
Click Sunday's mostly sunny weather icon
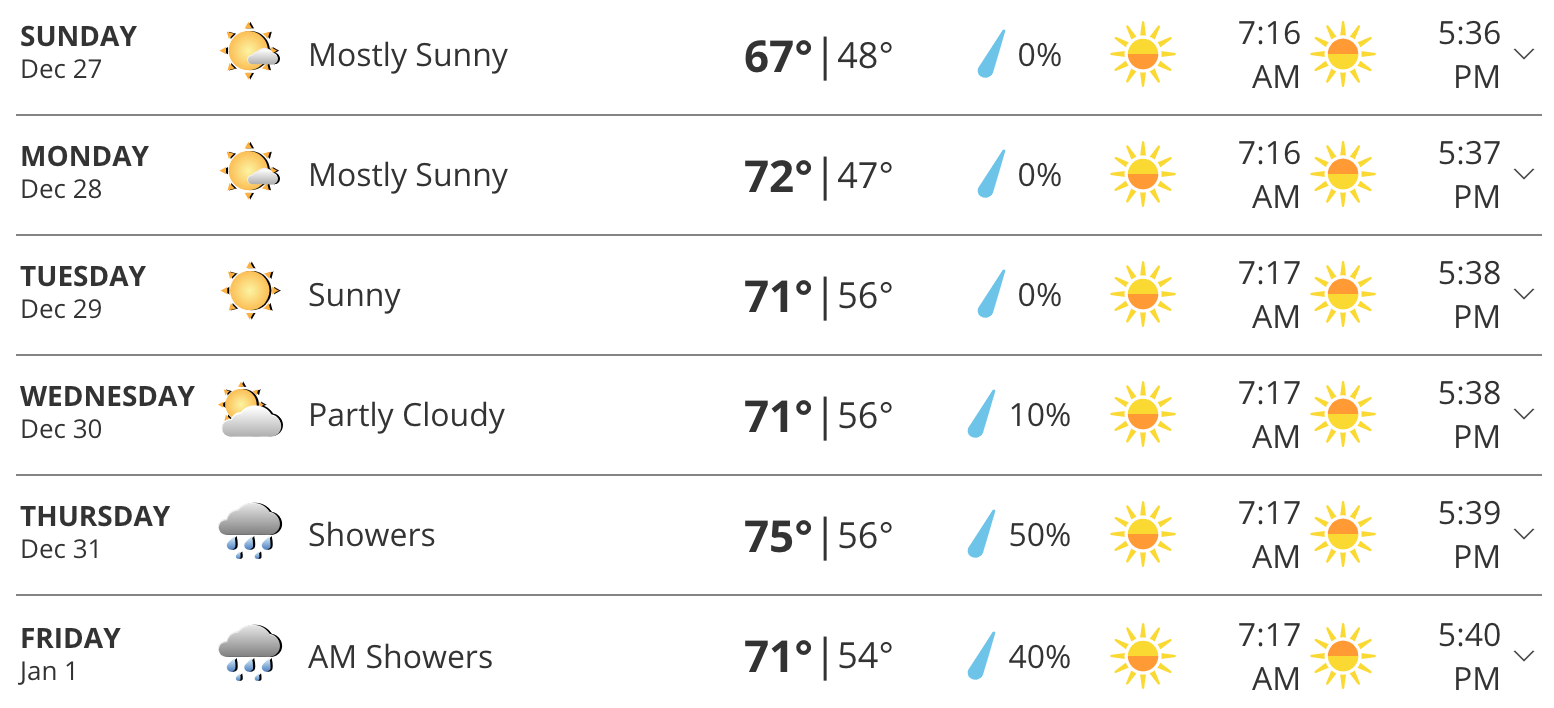pos(249,52)
